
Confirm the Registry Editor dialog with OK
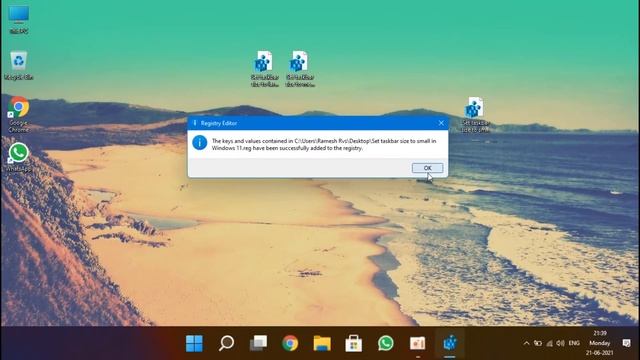pyautogui.click(x=427, y=168)
